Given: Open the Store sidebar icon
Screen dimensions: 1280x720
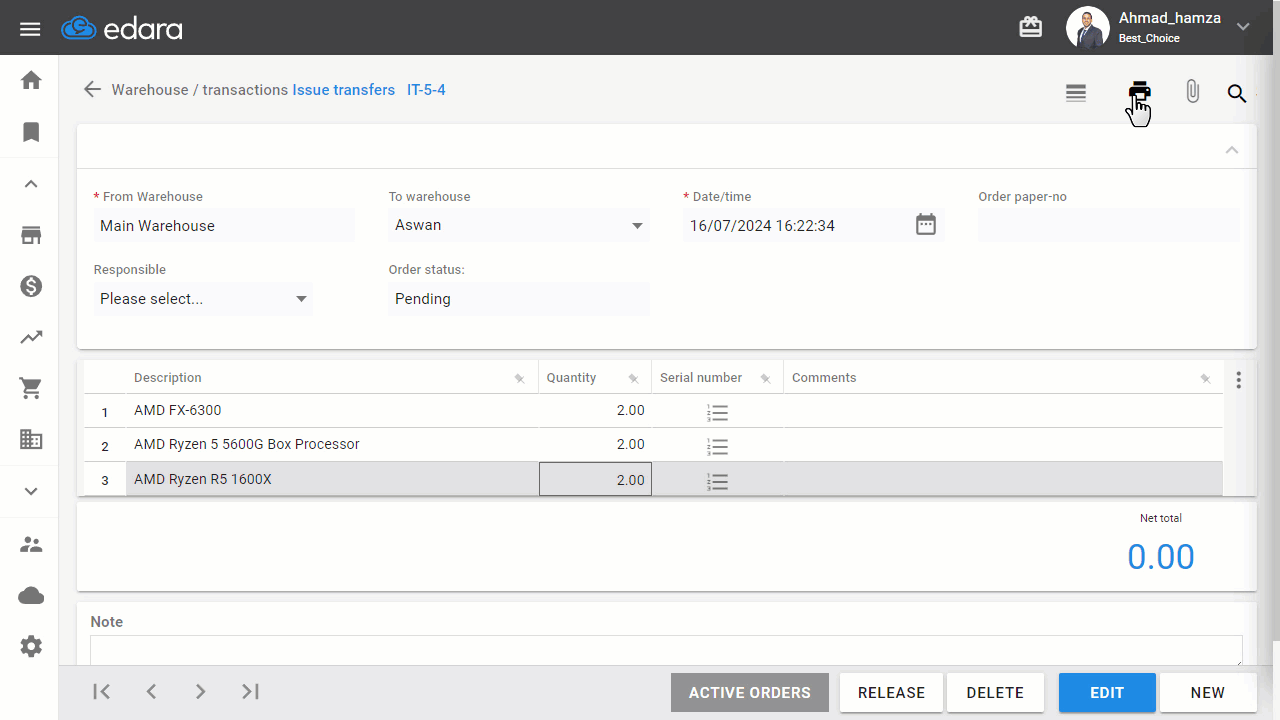Looking at the screenshot, I should click(31, 236).
